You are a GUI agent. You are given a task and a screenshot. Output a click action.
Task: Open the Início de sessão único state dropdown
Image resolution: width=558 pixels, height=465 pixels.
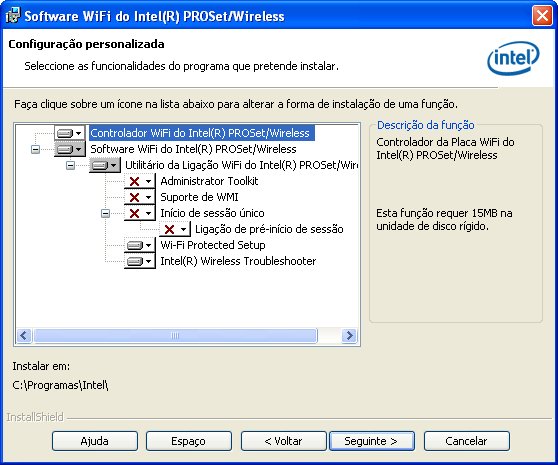click(x=140, y=213)
